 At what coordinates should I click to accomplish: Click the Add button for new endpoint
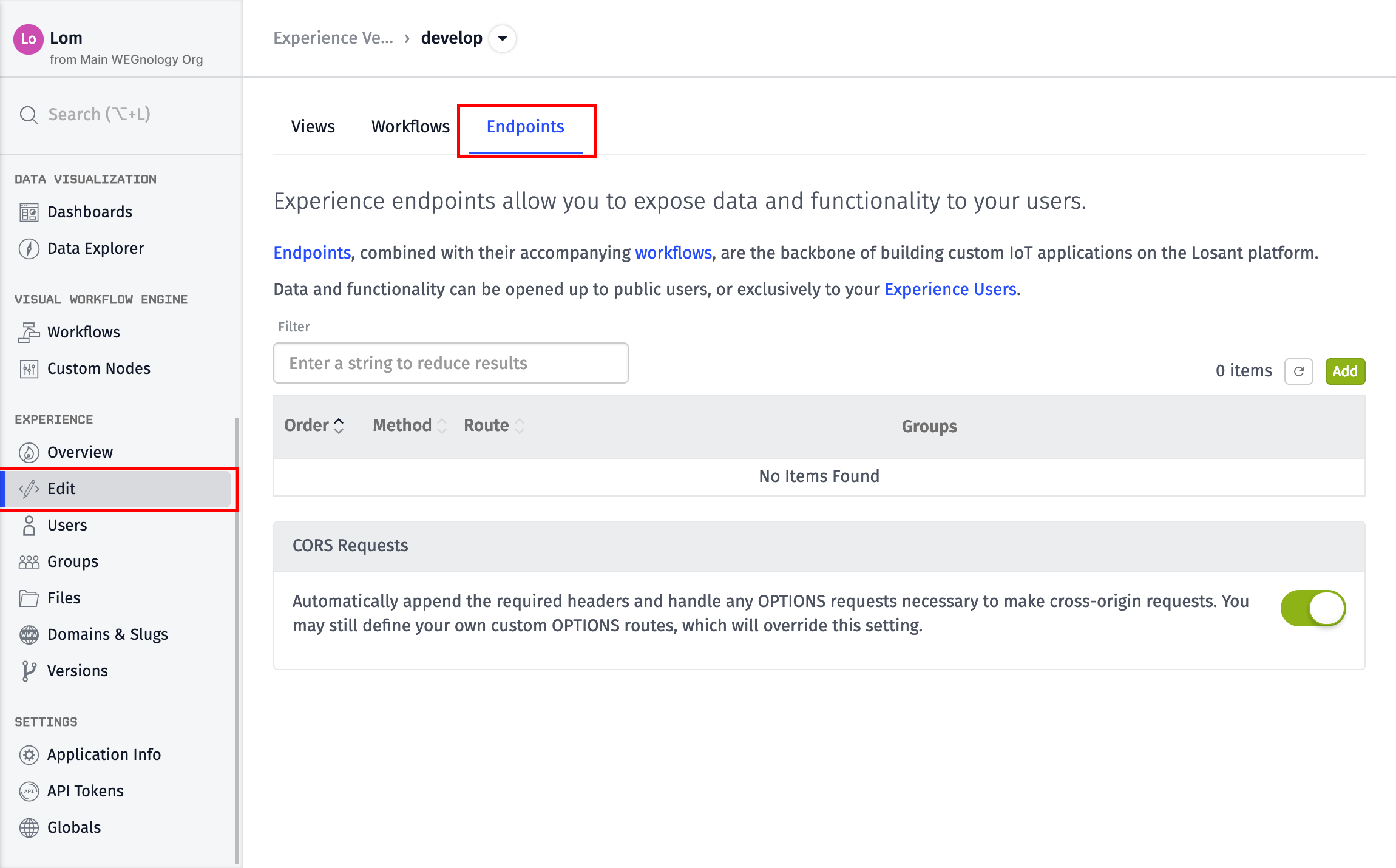[1343, 370]
